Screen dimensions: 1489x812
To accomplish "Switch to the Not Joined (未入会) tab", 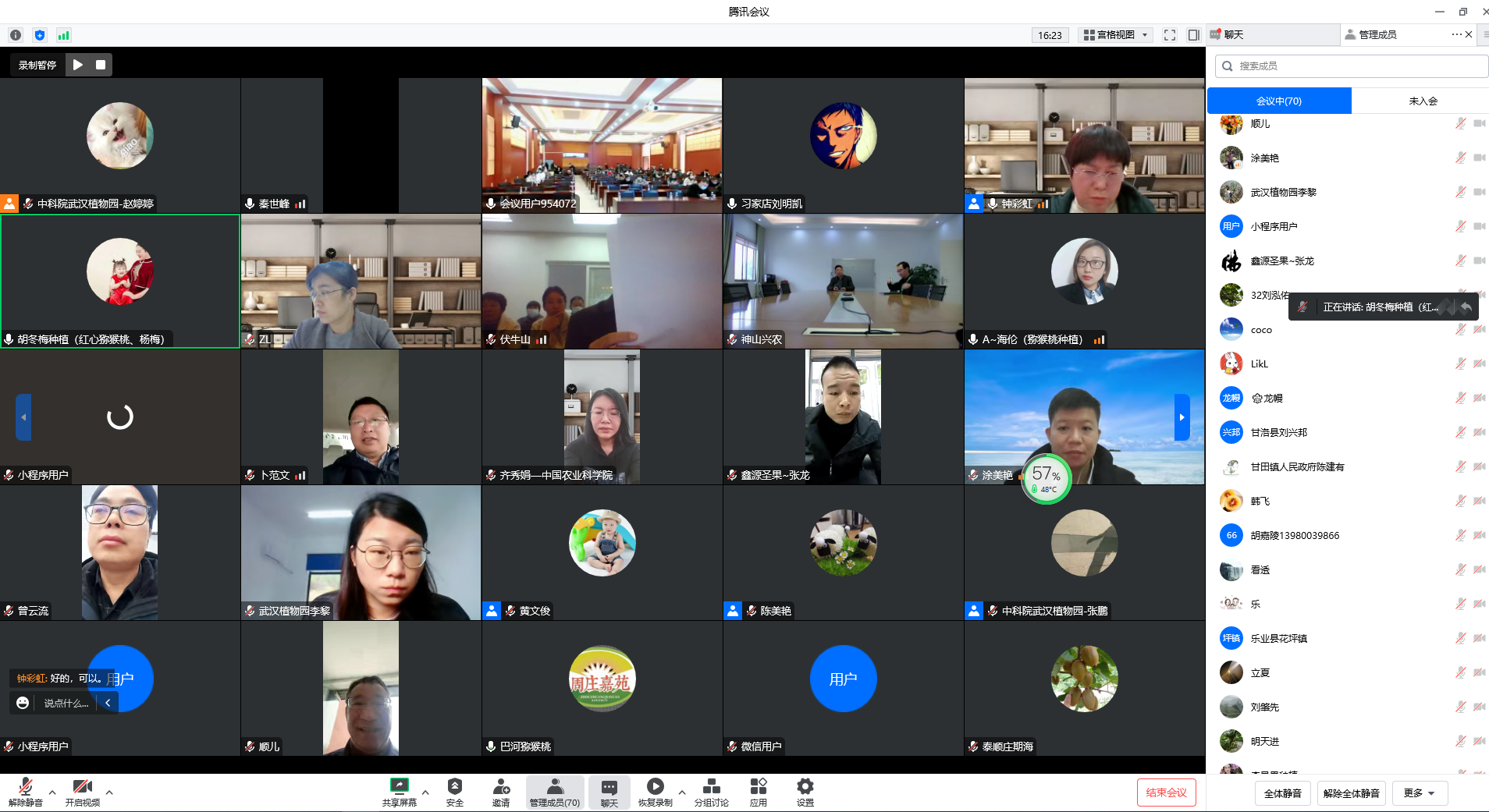I will (x=1423, y=101).
